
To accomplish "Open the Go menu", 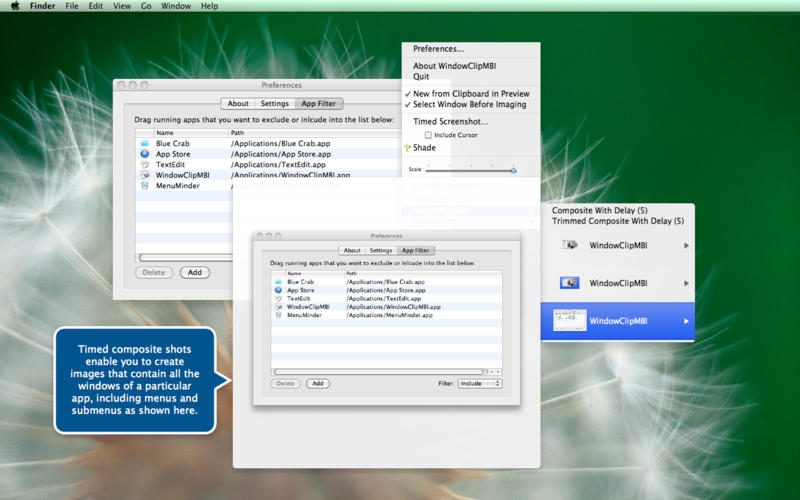I will click(146, 6).
